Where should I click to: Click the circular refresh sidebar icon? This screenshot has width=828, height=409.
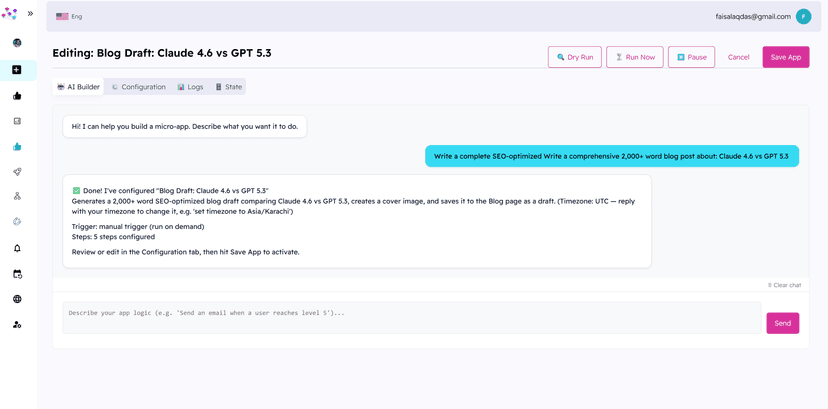(17, 222)
